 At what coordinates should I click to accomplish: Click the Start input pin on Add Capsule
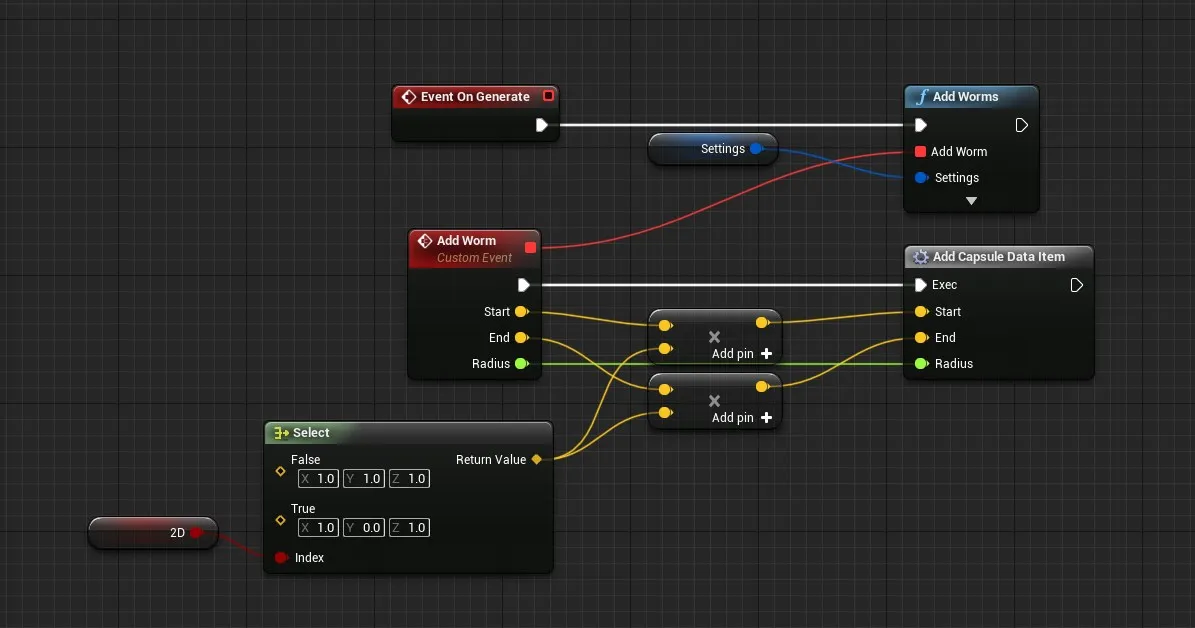pos(920,312)
